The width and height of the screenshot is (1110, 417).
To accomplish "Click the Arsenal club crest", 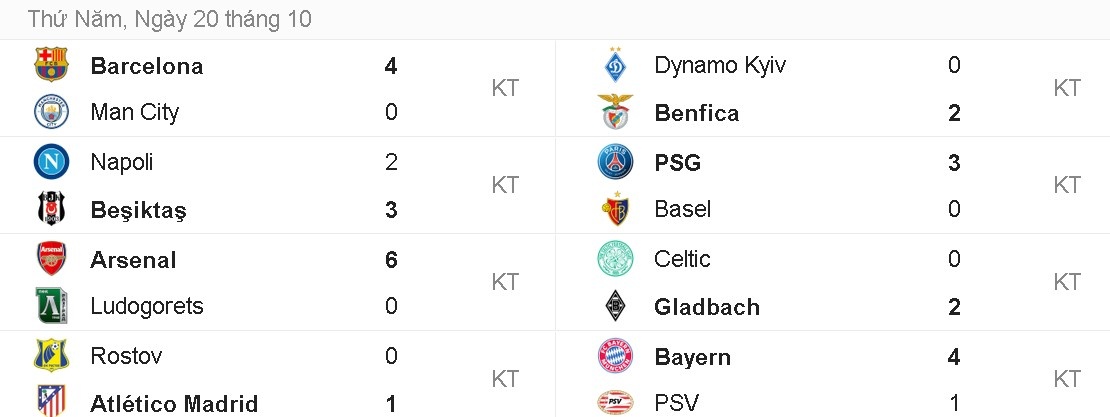I will click(51, 259).
